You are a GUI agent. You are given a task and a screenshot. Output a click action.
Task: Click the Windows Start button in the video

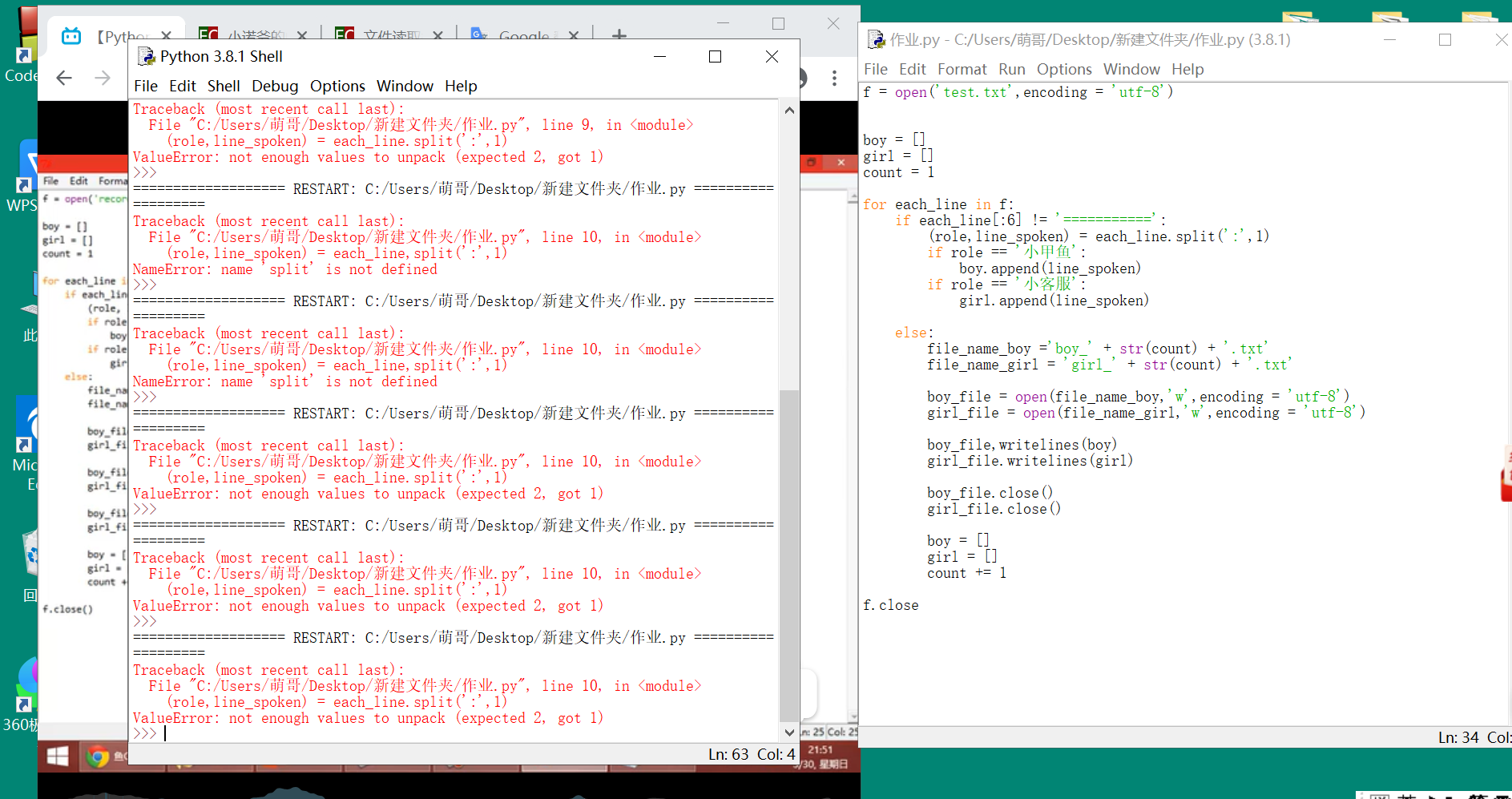point(58,756)
